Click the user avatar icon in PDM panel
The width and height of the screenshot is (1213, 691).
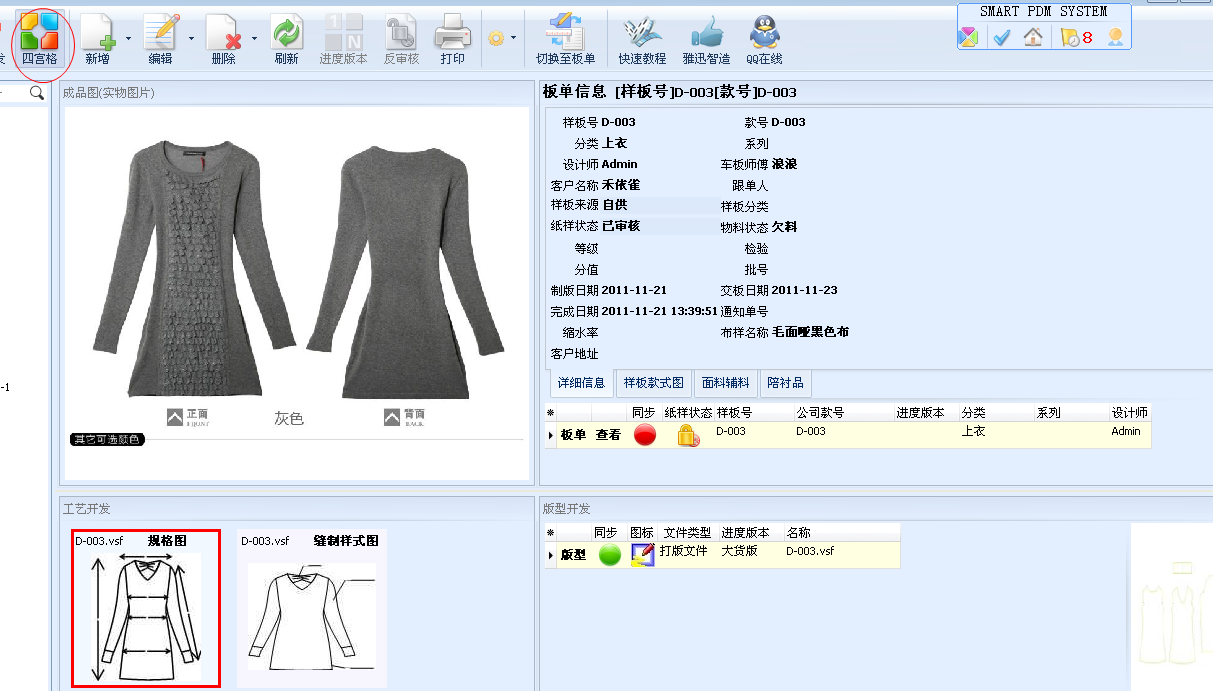tap(1115, 37)
